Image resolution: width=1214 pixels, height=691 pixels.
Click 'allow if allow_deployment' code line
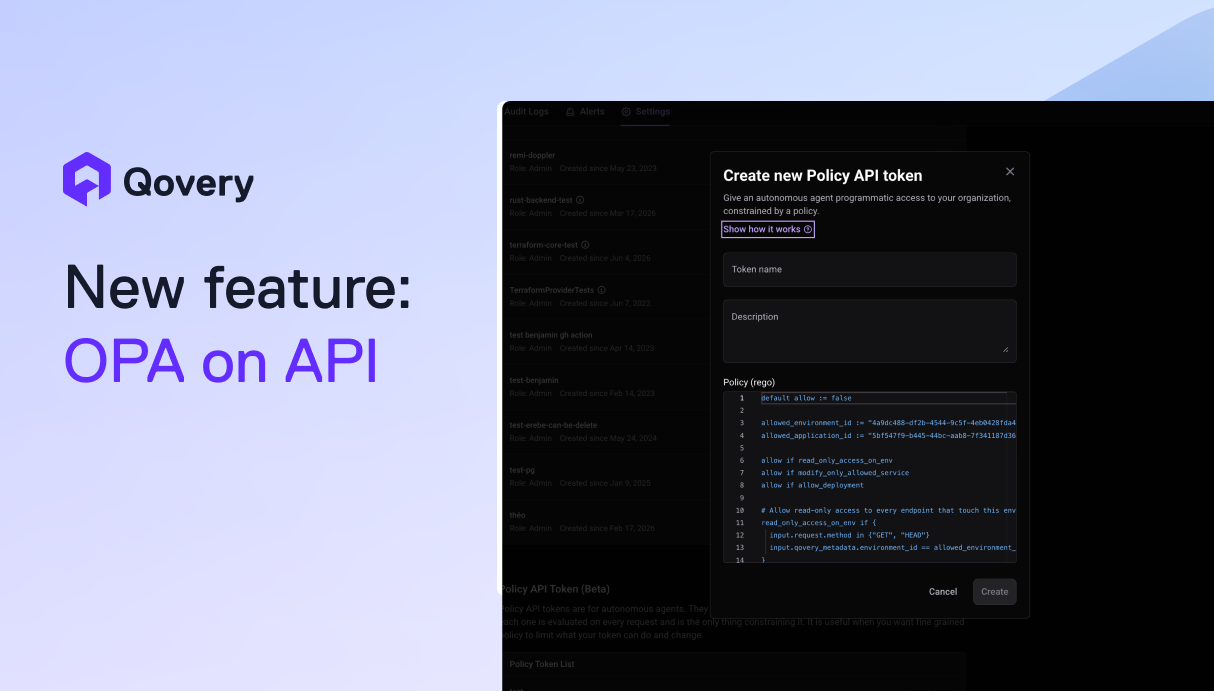pyautogui.click(x=812, y=485)
